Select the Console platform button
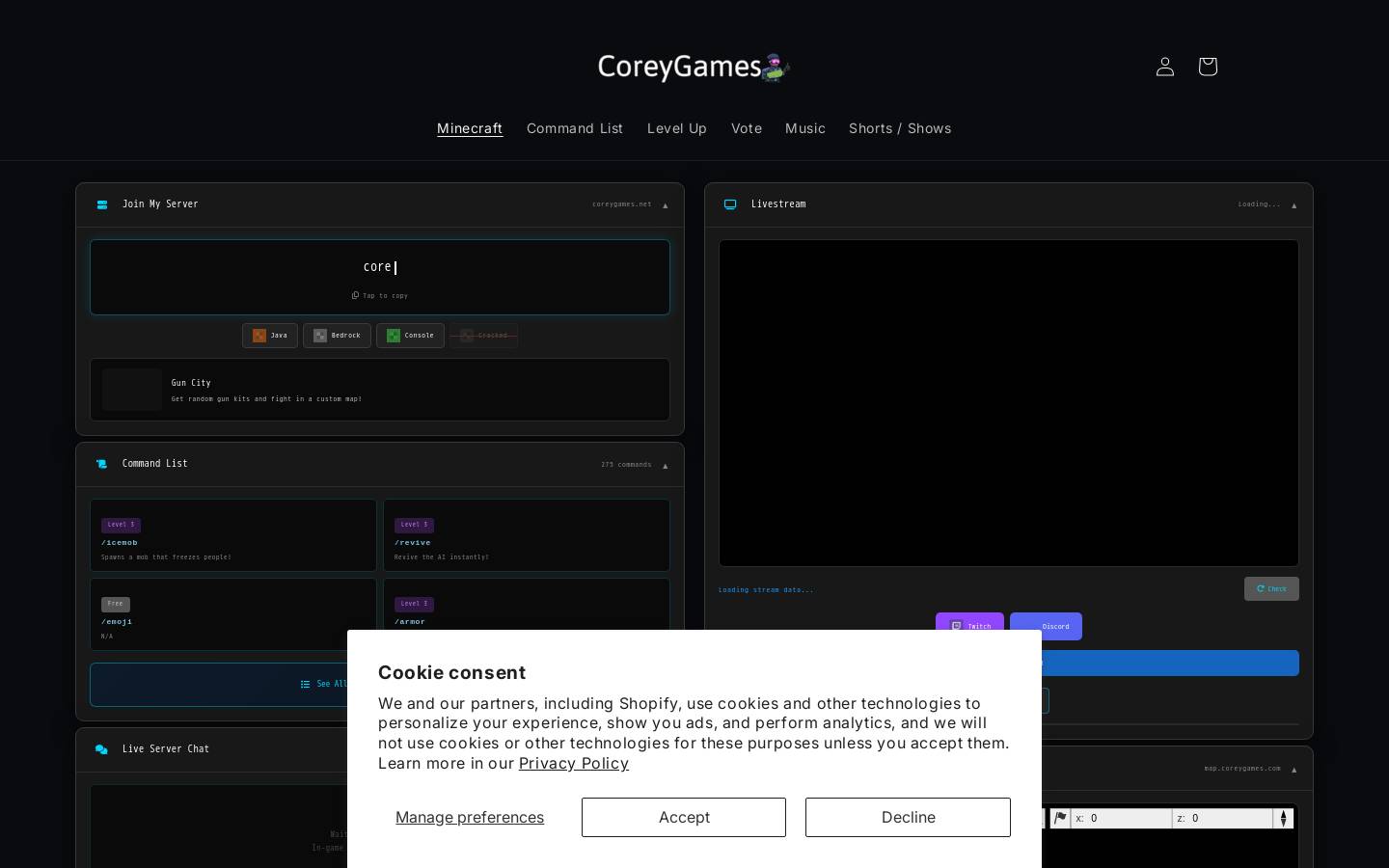The width and height of the screenshot is (1389, 868). [x=410, y=336]
